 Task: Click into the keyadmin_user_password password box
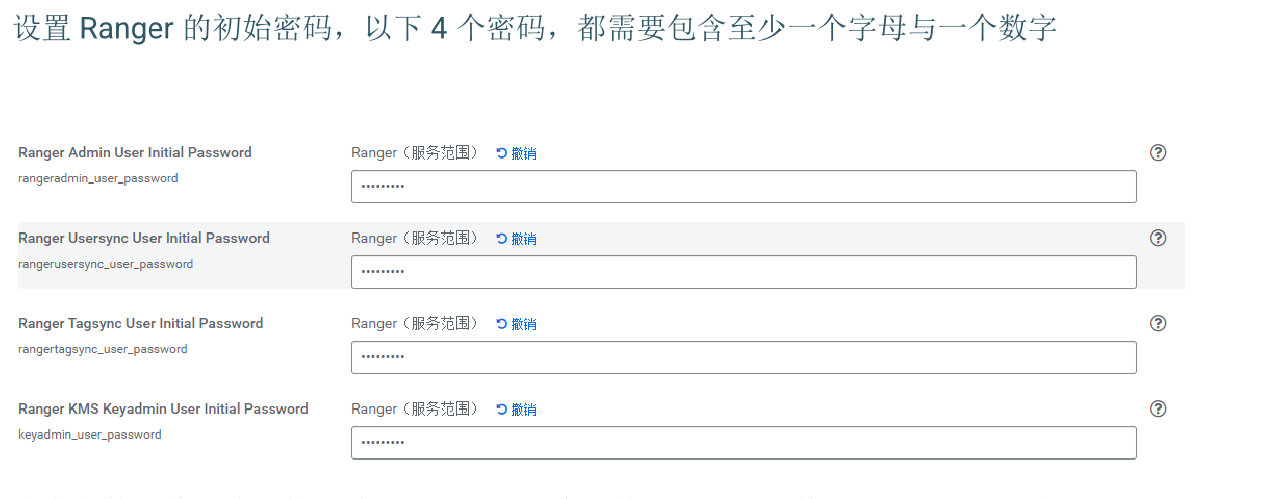point(743,443)
